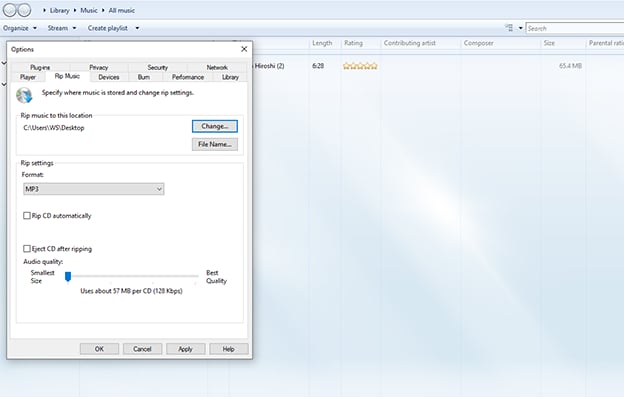Click OK in the Options dialog

click(99, 349)
